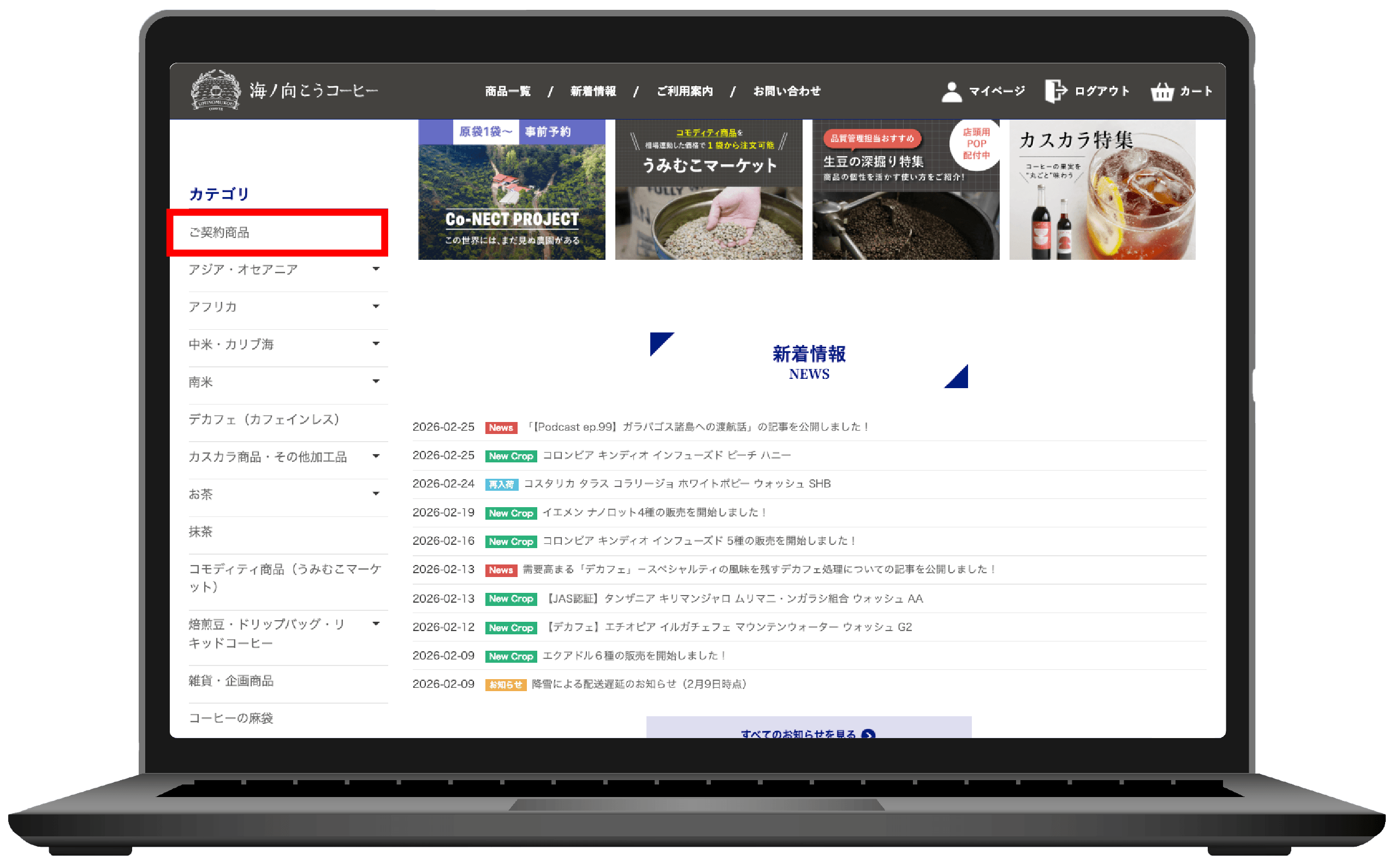Expand the お茶 category arrow
Viewport: 1389px width, 868px height.
[376, 494]
